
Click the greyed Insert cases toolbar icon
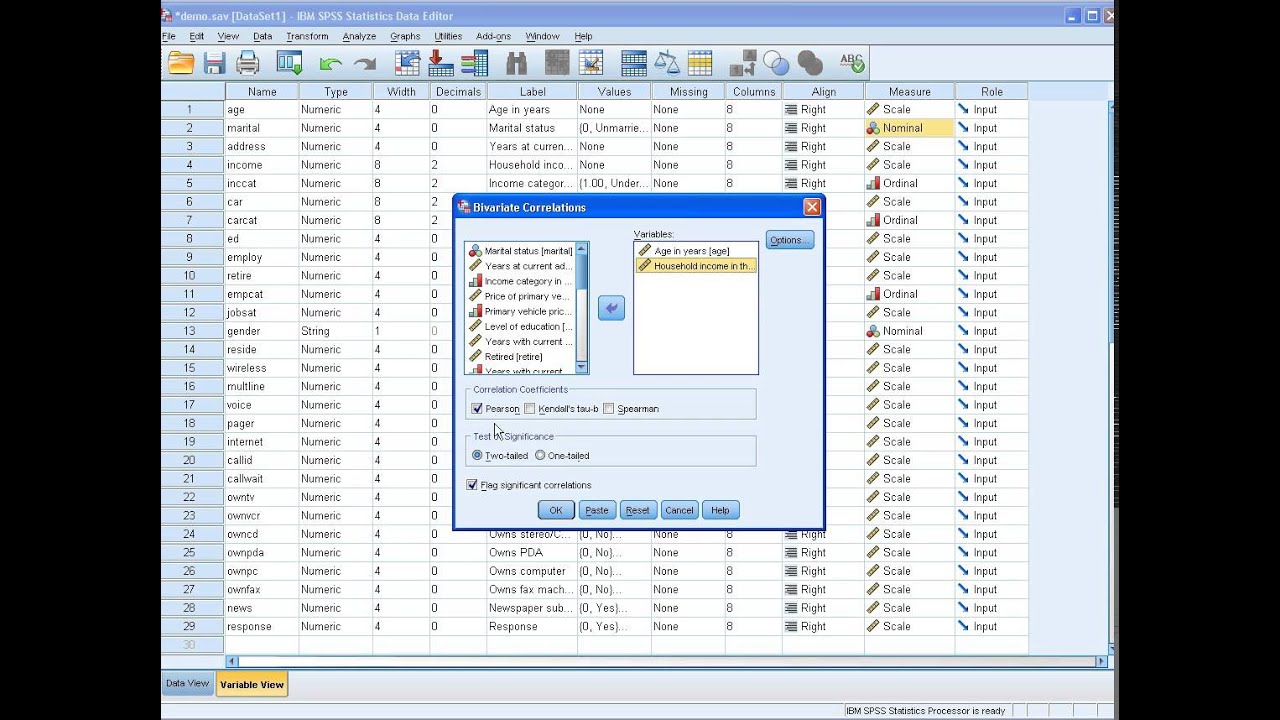[557, 63]
